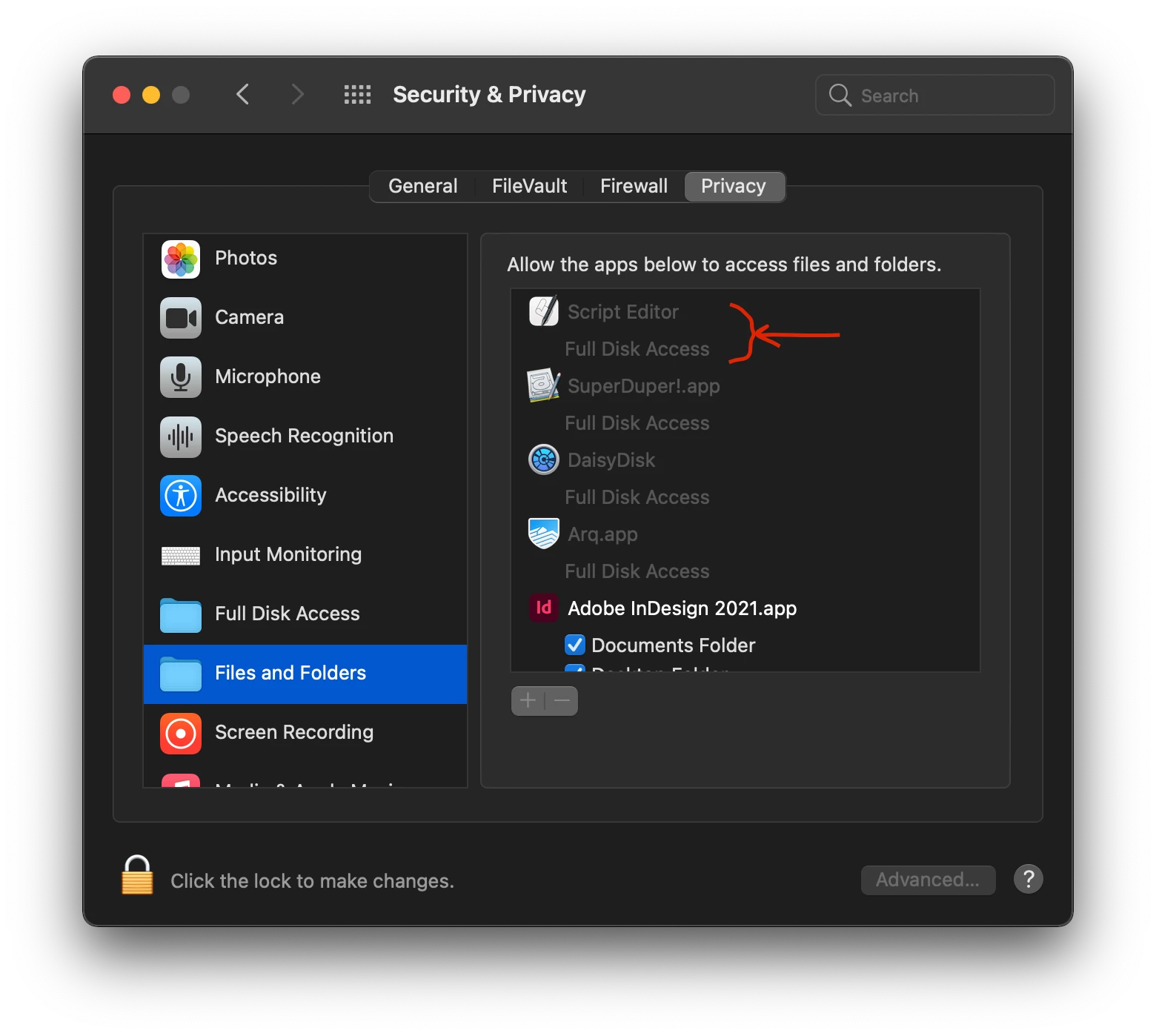Click the DaisyDisk app icon
Image resolution: width=1156 pixels, height=1036 pixels.
544,459
